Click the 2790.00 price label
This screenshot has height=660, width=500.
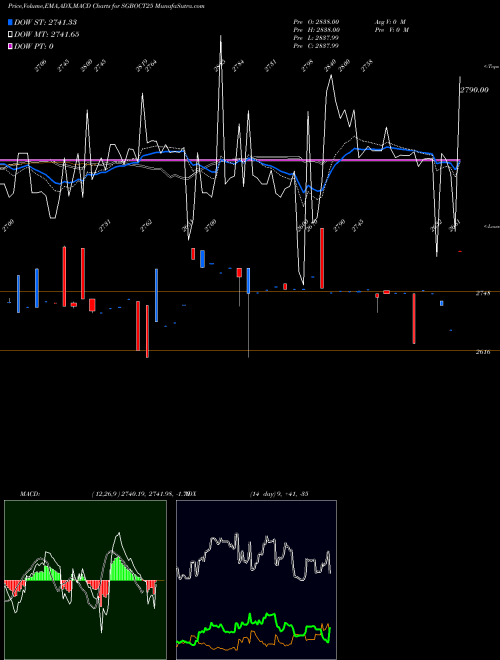click(474, 90)
